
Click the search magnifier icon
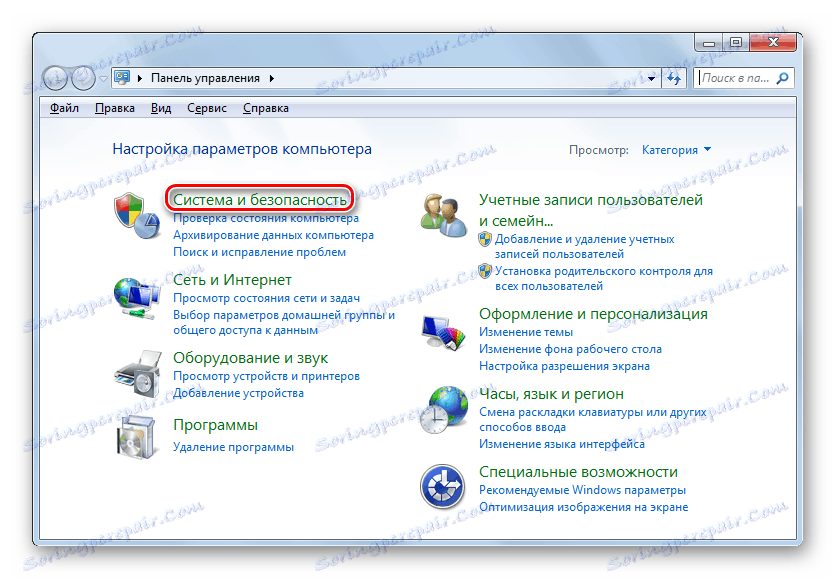pyautogui.click(x=782, y=78)
